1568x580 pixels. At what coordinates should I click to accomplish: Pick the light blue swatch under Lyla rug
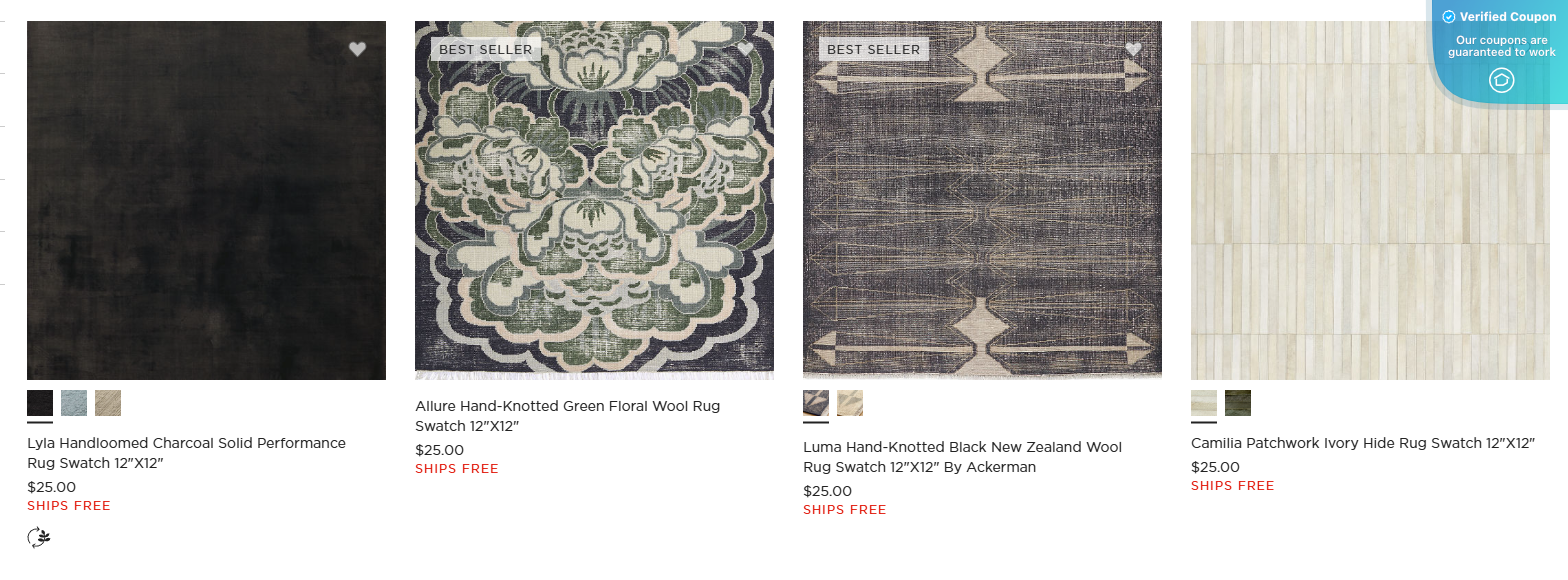tap(74, 403)
